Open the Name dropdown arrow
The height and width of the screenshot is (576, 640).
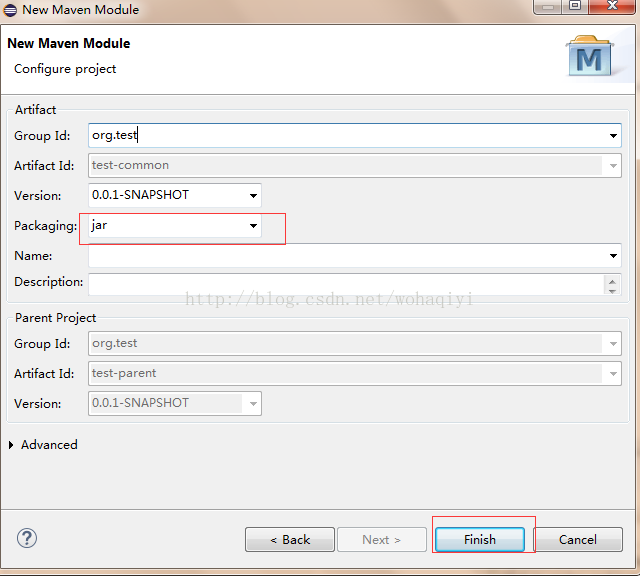pyautogui.click(x=613, y=256)
